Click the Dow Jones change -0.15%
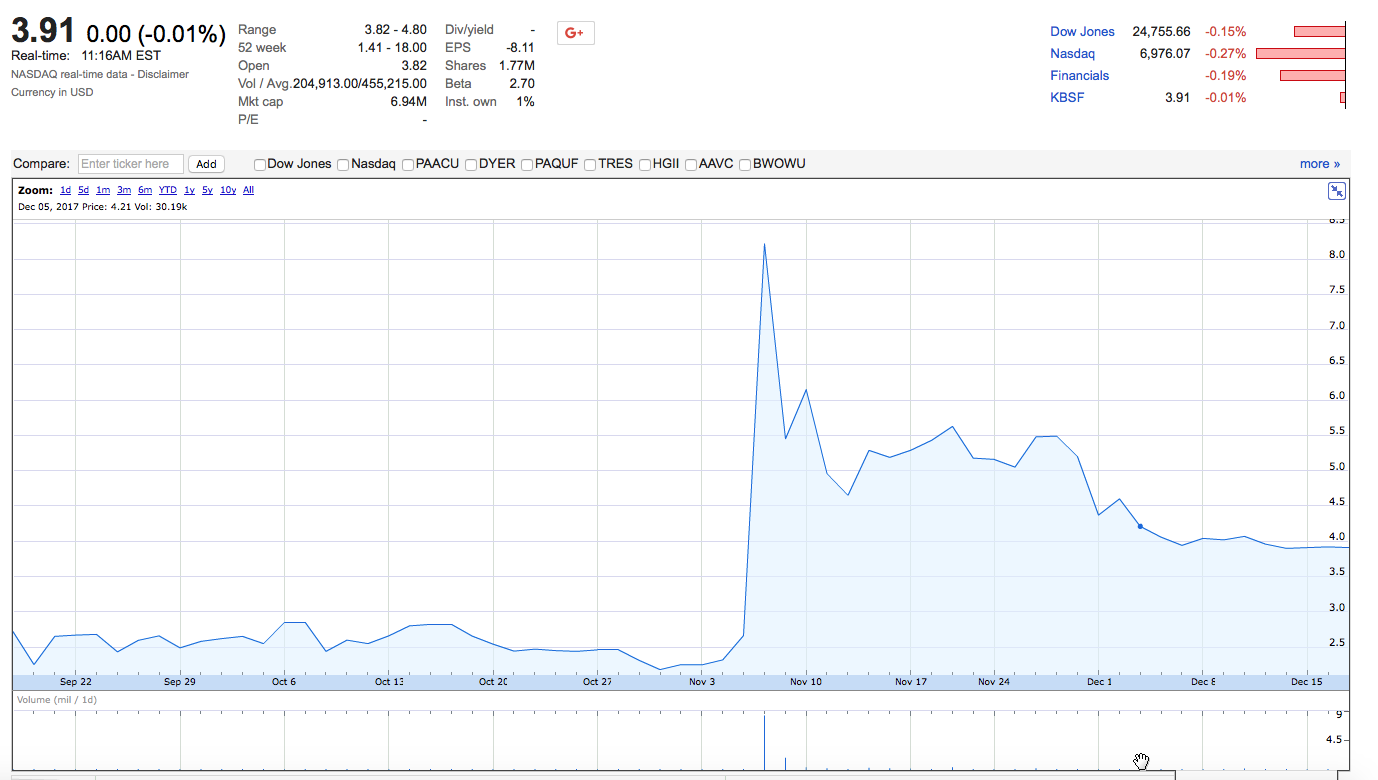The image size is (1378, 780). tap(1226, 32)
